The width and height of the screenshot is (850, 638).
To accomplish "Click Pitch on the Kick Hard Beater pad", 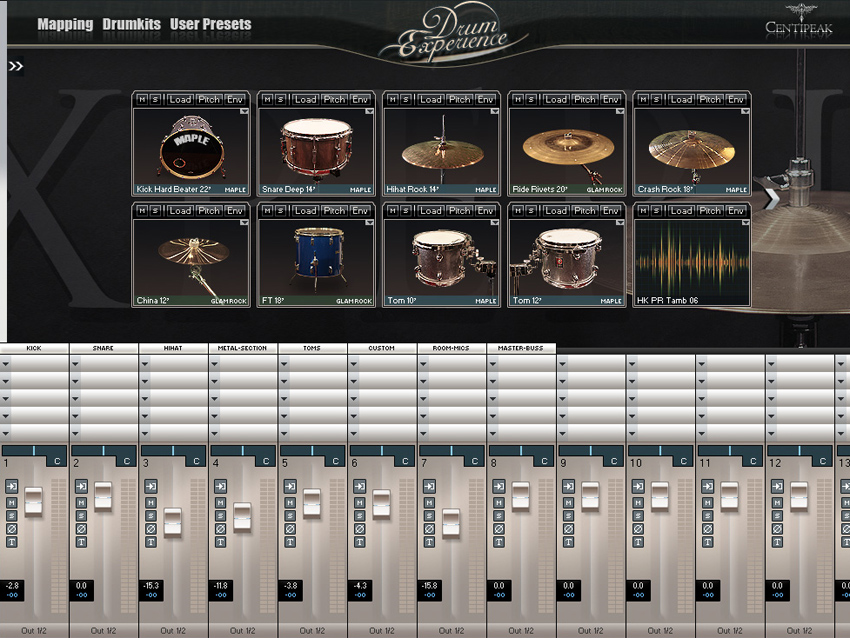I will [209, 99].
